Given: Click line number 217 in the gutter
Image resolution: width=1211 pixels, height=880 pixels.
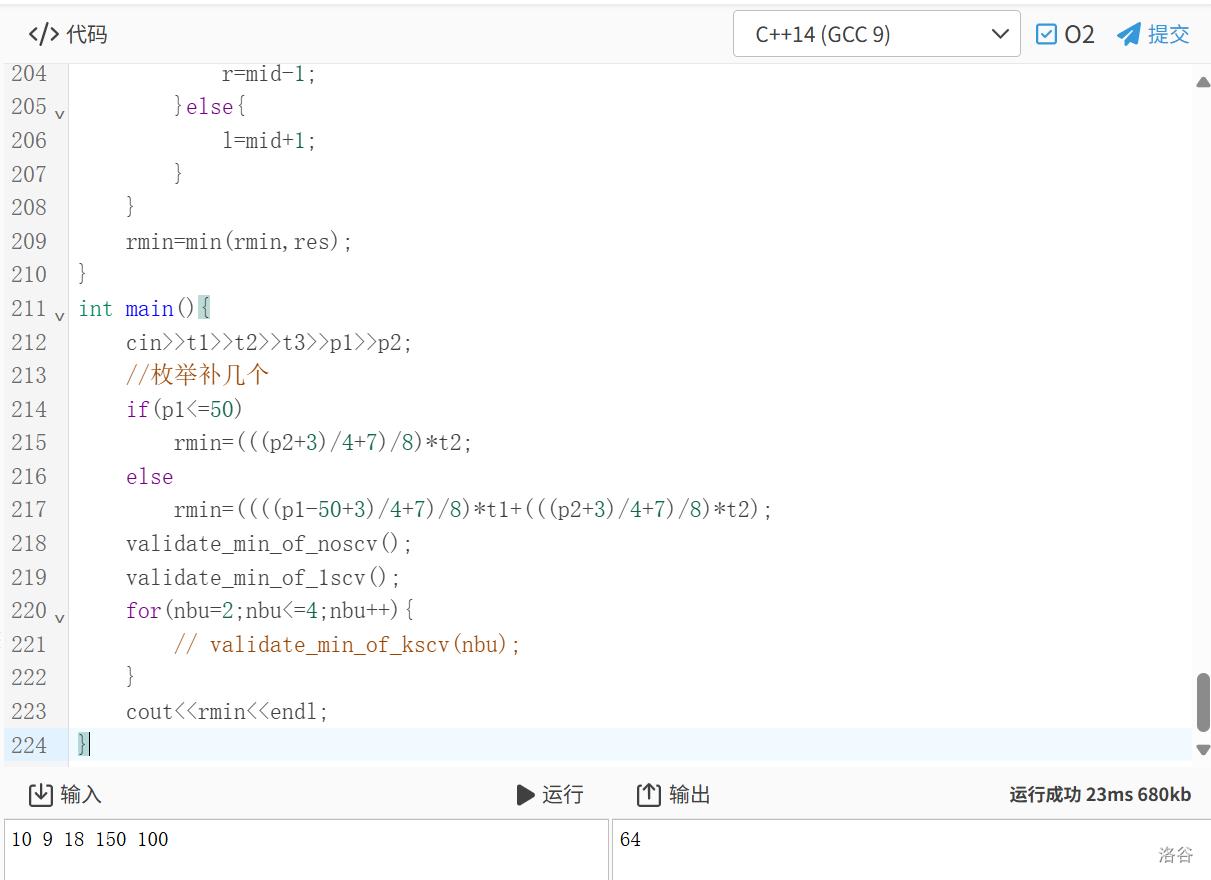Looking at the screenshot, I should point(29,510).
